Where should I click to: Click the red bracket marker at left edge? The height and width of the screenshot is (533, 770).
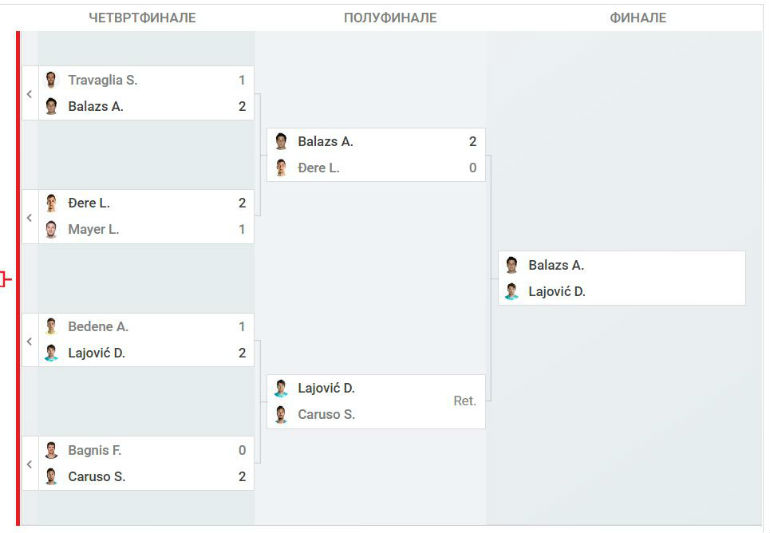5,280
